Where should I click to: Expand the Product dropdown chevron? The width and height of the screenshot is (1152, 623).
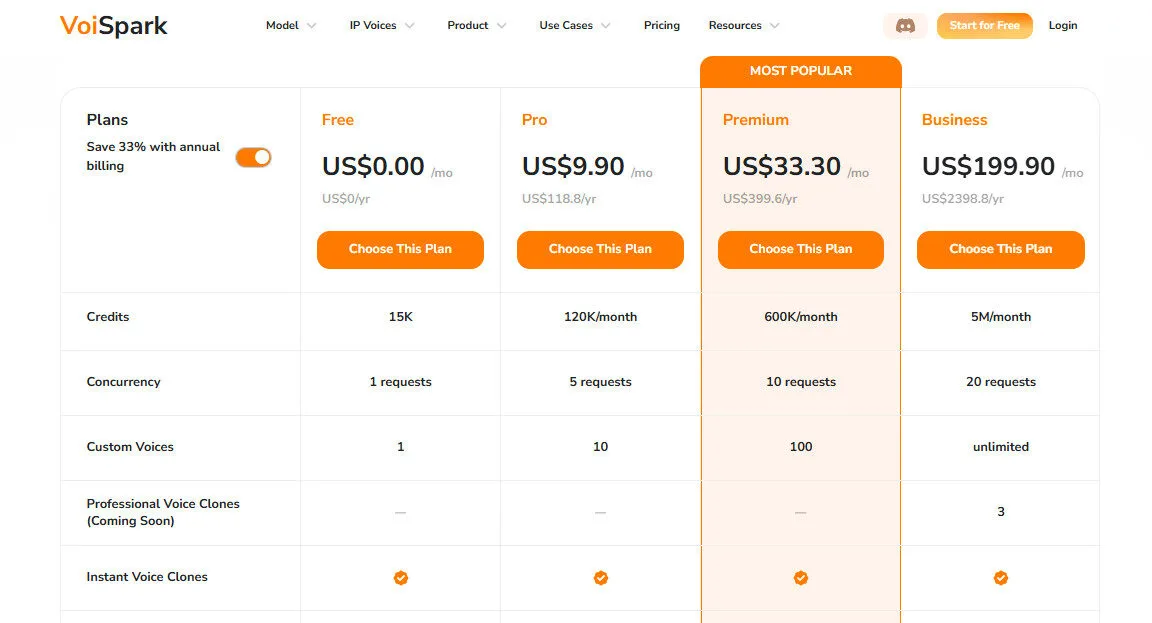click(502, 26)
